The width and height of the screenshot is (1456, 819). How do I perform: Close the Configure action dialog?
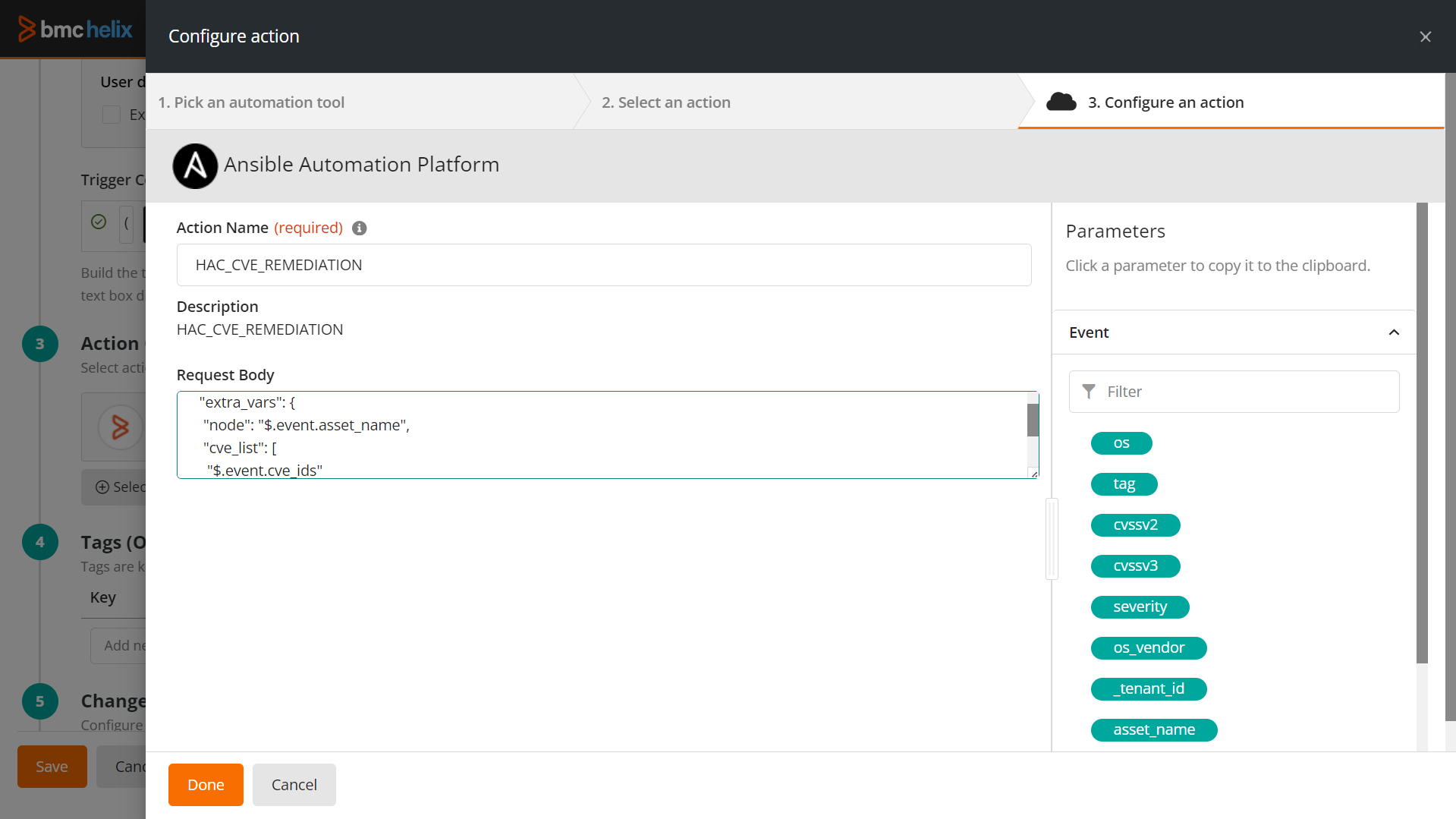click(1425, 36)
